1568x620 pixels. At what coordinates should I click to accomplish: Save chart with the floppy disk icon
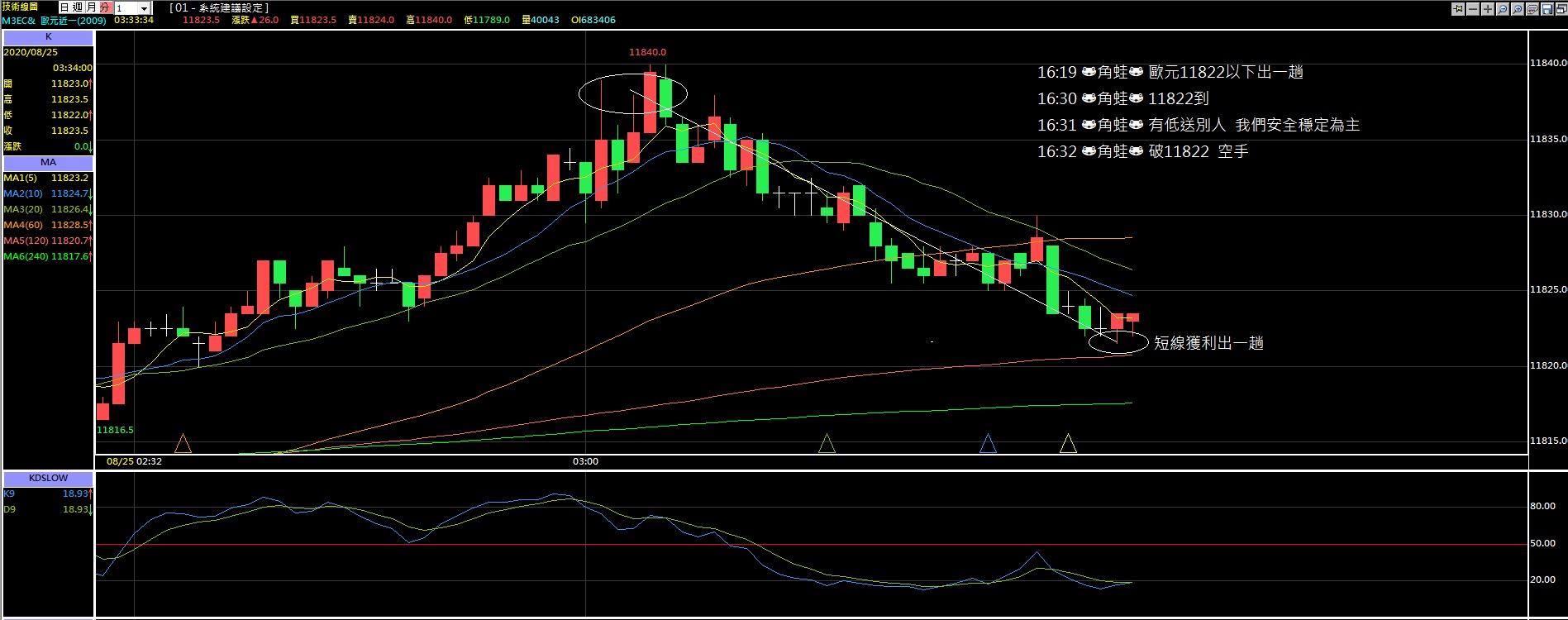click(x=1547, y=9)
